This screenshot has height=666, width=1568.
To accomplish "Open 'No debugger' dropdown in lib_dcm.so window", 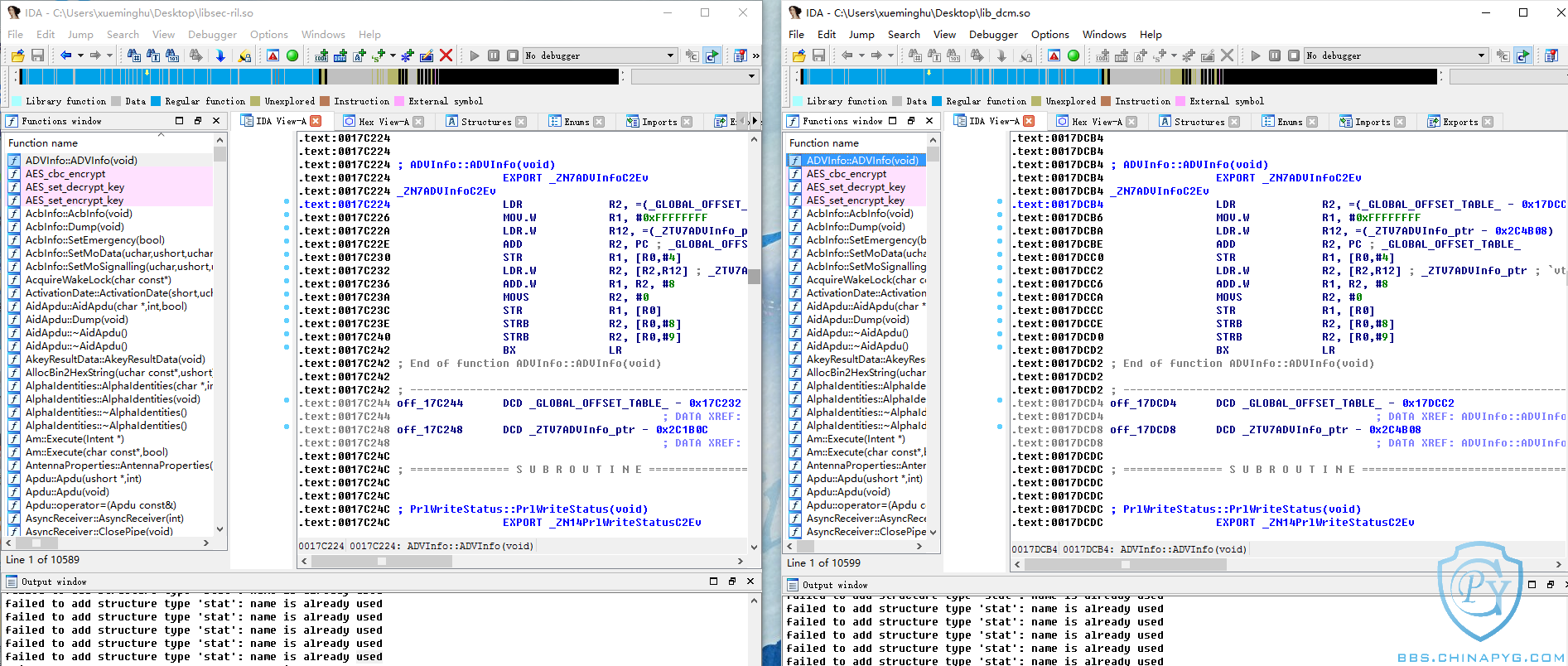I will (x=1396, y=55).
